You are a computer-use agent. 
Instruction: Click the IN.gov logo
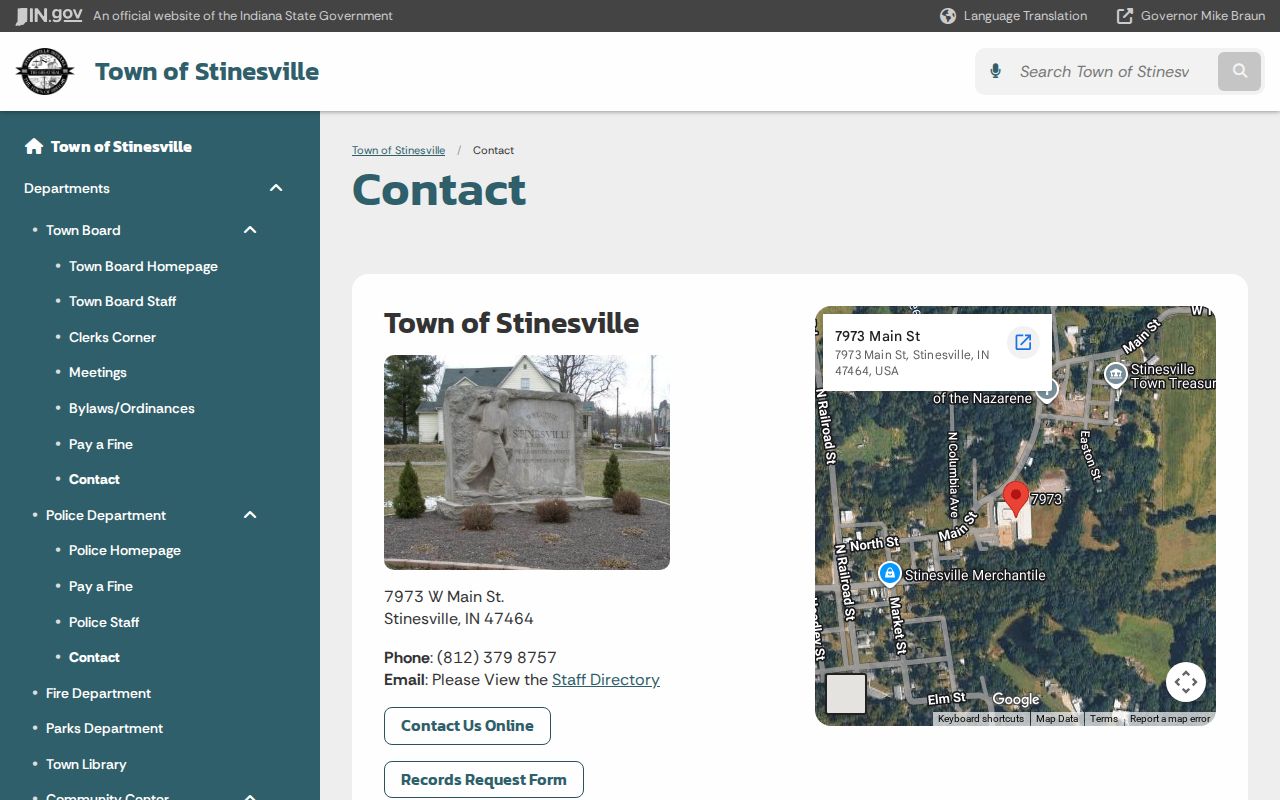click(49, 16)
